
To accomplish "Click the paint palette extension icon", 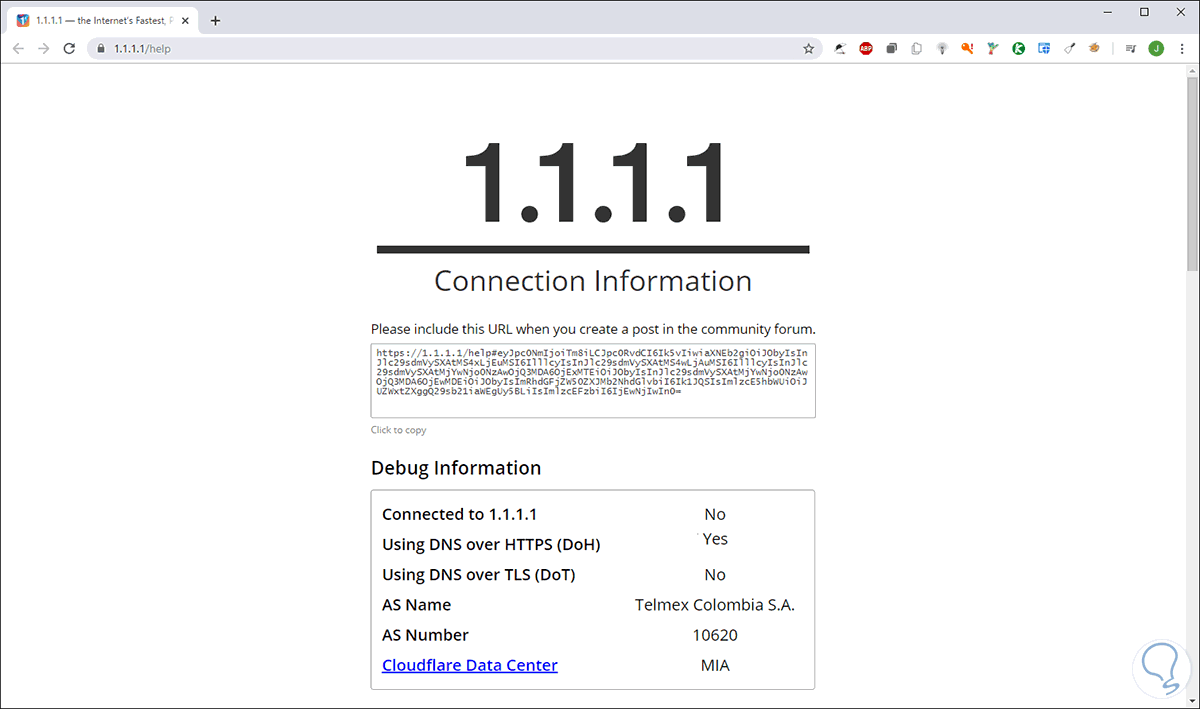I will pyautogui.click(x=1094, y=48).
